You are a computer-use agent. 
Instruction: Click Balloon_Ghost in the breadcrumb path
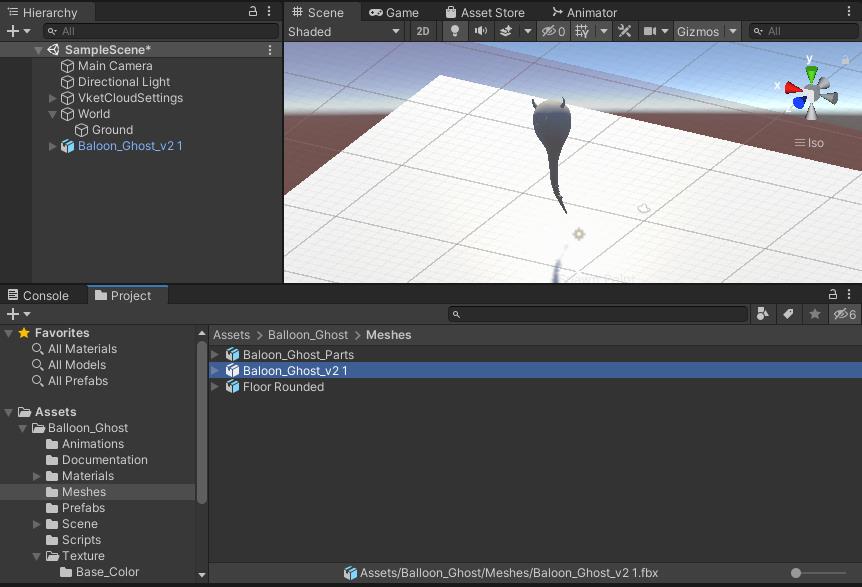click(308, 335)
